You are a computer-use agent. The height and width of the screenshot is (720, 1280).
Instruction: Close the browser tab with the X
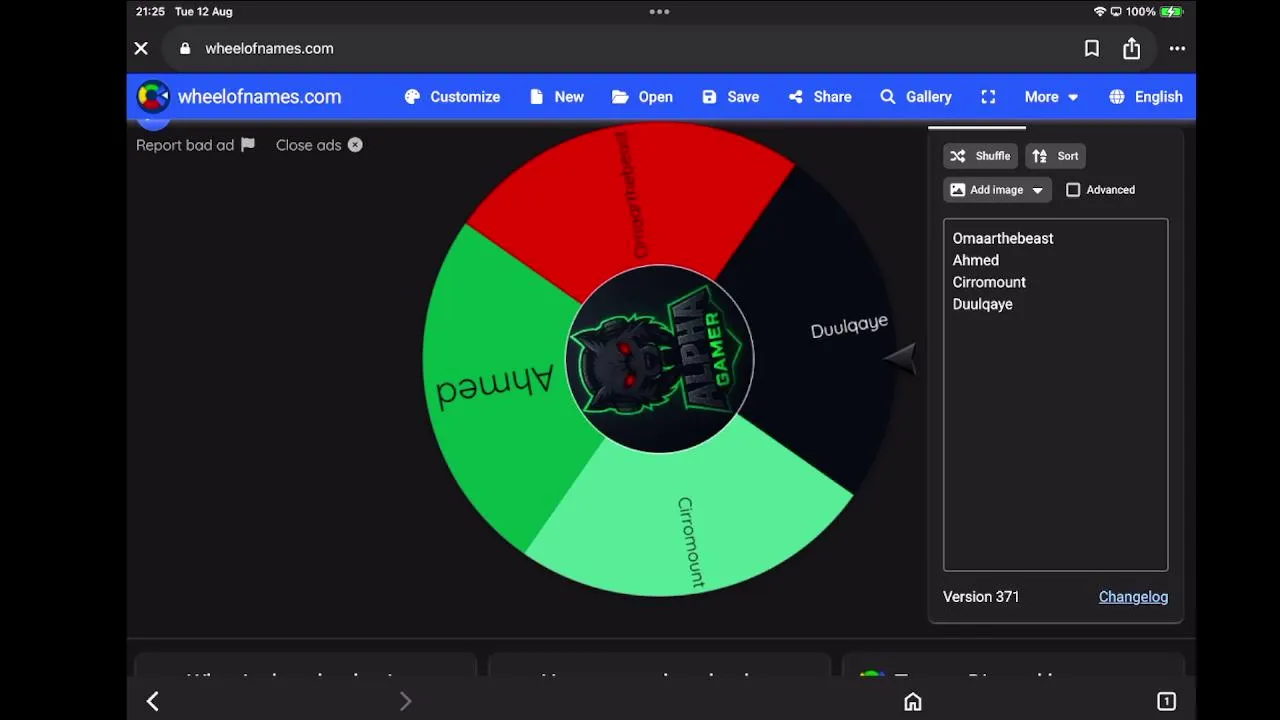141,48
